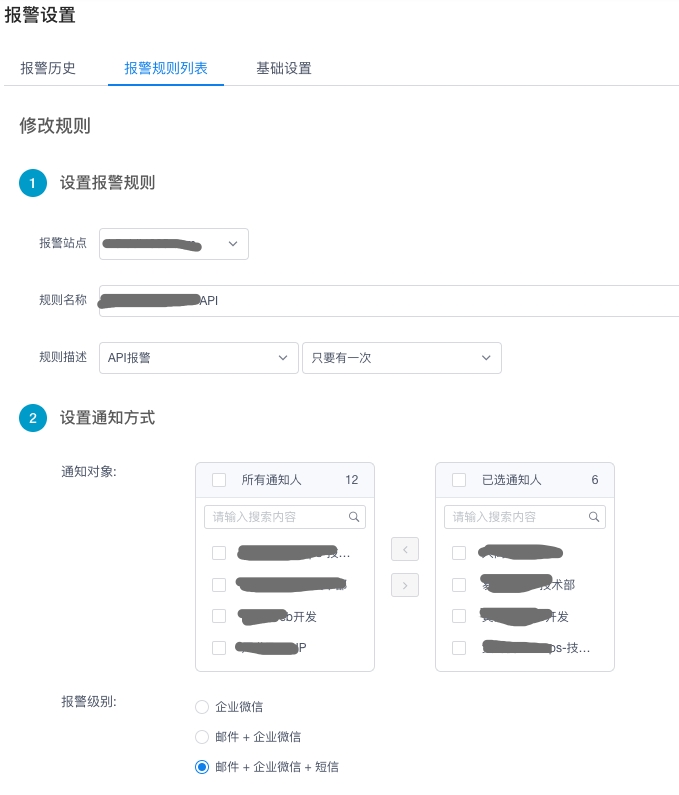This screenshot has width=679, height=795.
Task: Click right arrow transfer button
Action: coord(404,585)
